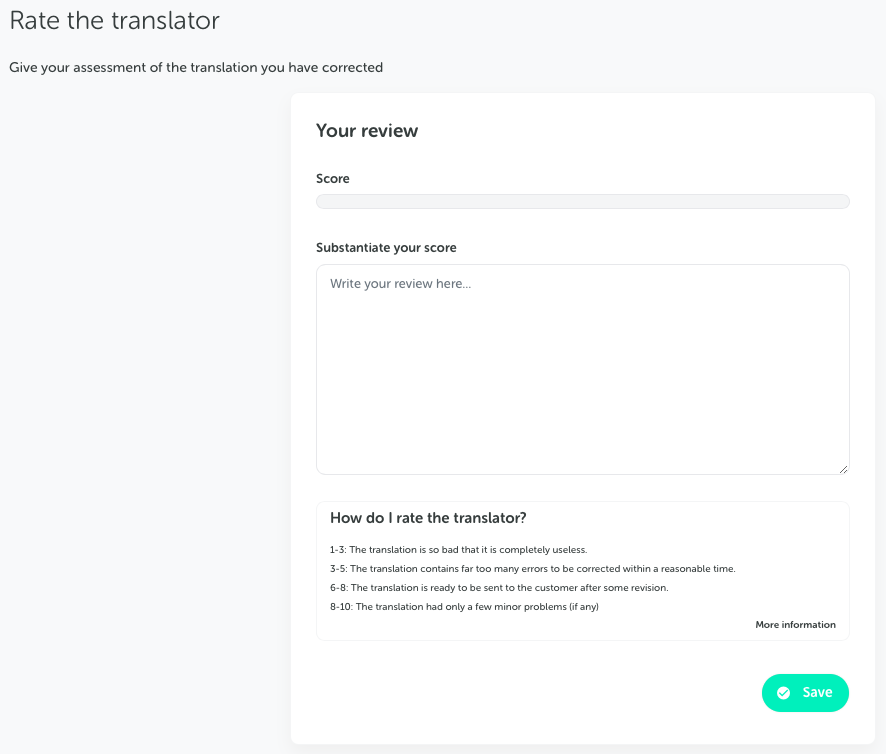Click the 'Save' text label on the green button
Viewport: 886px width, 754px height.
(x=817, y=693)
